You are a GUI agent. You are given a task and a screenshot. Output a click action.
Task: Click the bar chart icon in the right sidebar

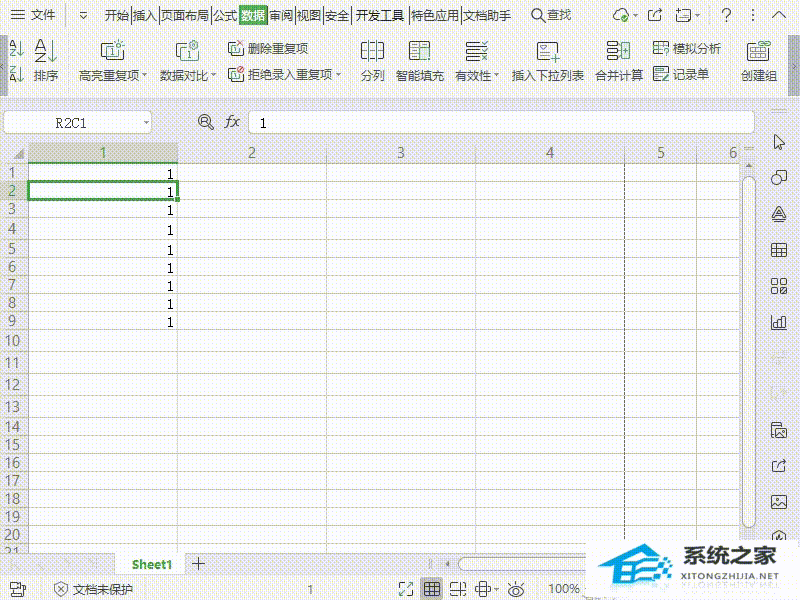[779, 322]
